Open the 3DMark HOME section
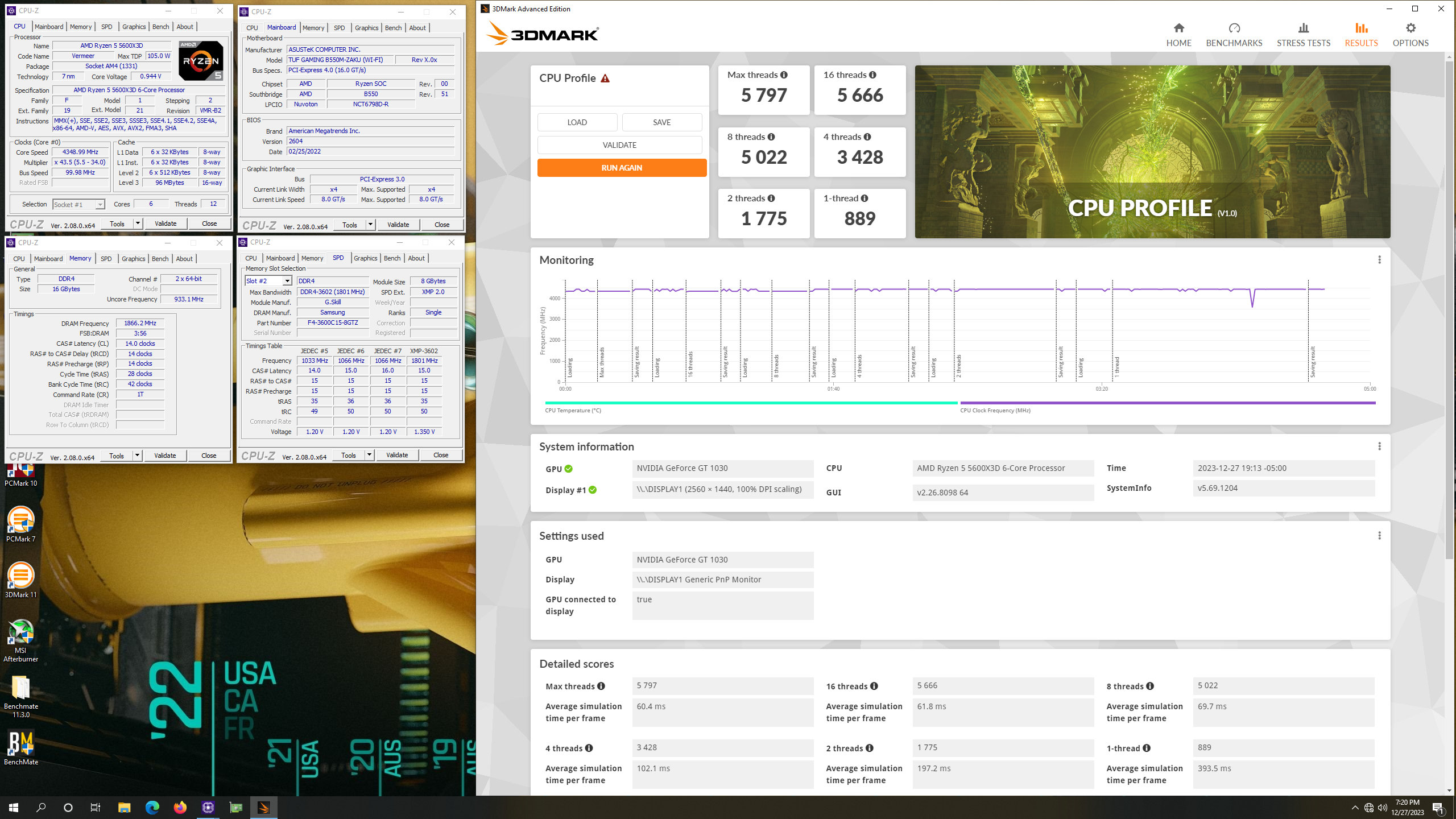1456x819 pixels. coord(1178,34)
